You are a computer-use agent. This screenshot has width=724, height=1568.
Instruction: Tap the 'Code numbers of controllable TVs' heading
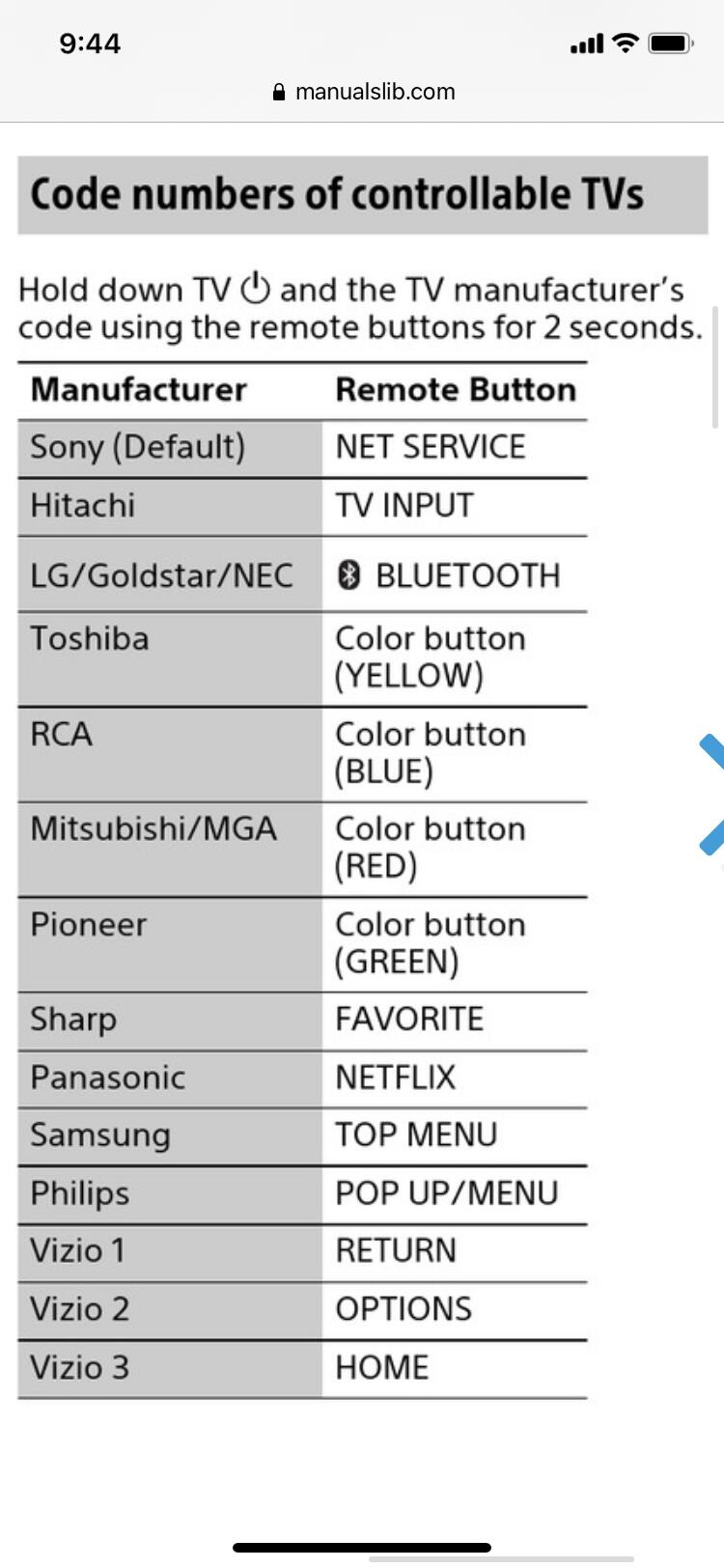pyautogui.click(x=337, y=194)
